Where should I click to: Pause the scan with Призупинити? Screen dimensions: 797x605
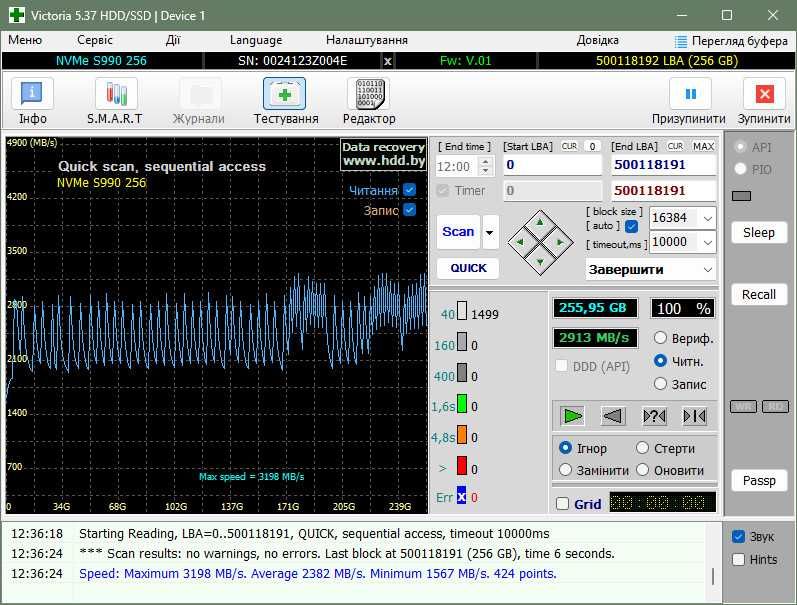pyautogui.click(x=689, y=101)
